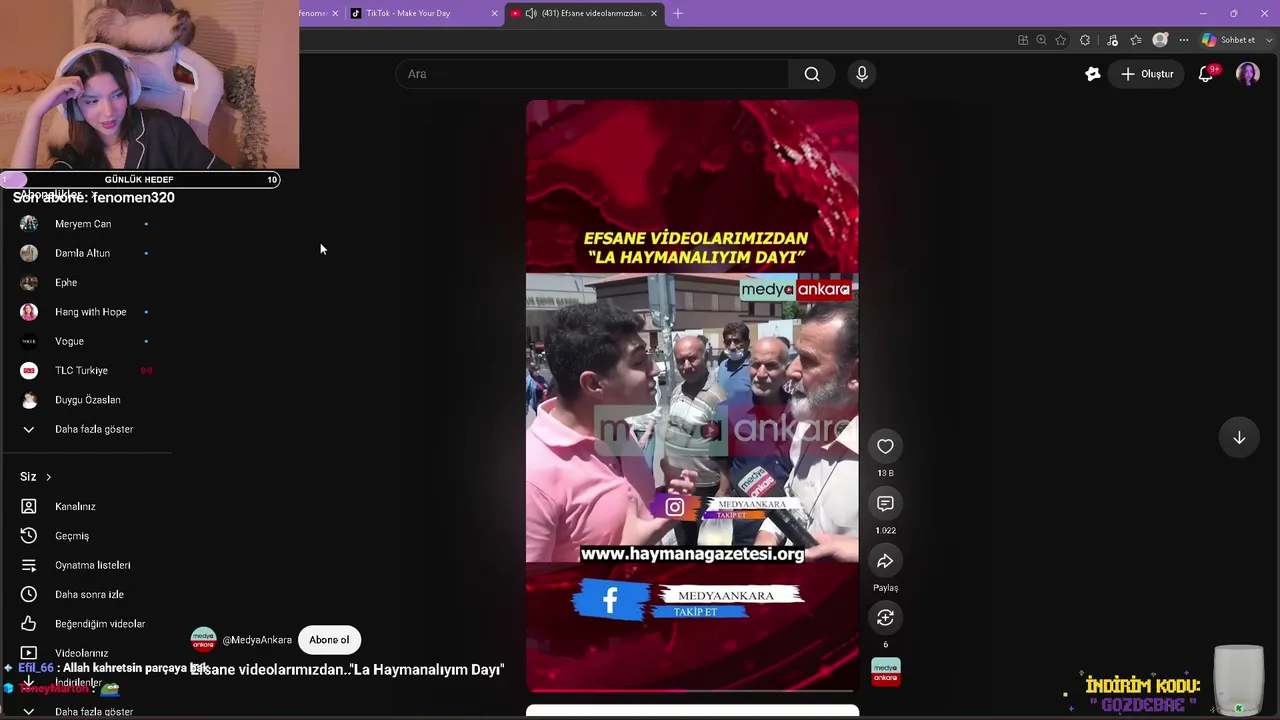This screenshot has width=1280, height=720.
Task: Click the grid-with-plus icon in the address bar
Action: point(1023,40)
